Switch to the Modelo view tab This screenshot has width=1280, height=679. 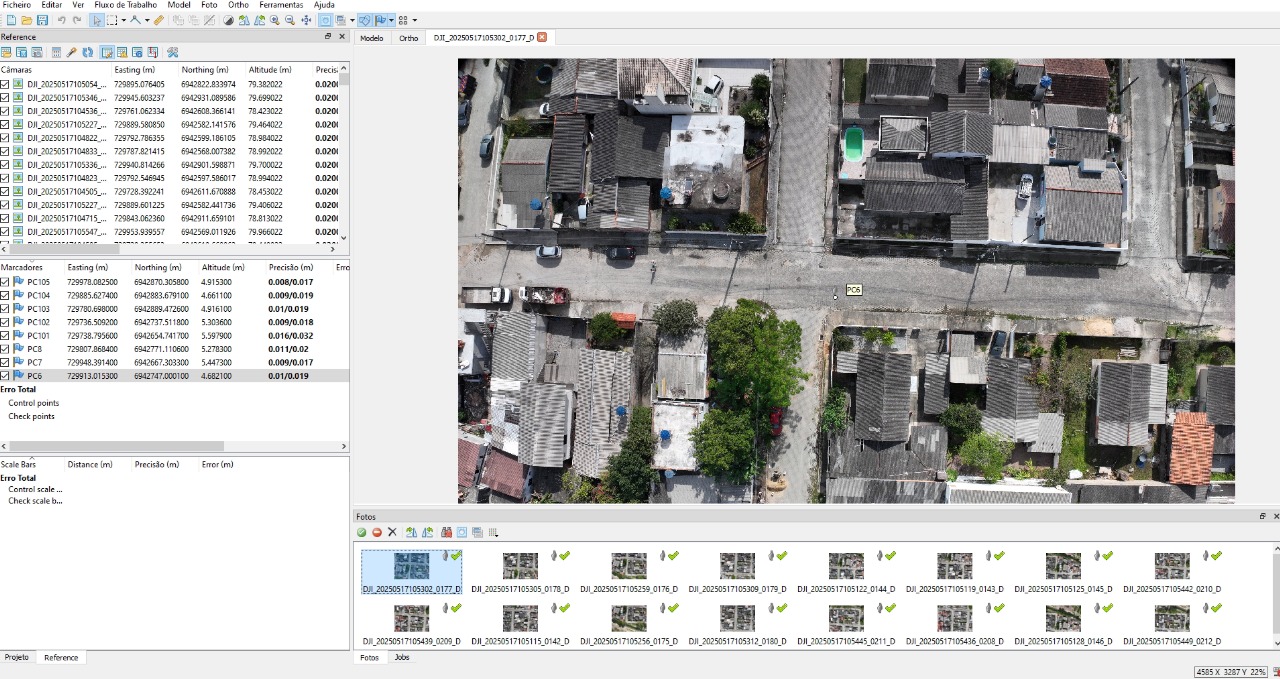(x=371, y=38)
